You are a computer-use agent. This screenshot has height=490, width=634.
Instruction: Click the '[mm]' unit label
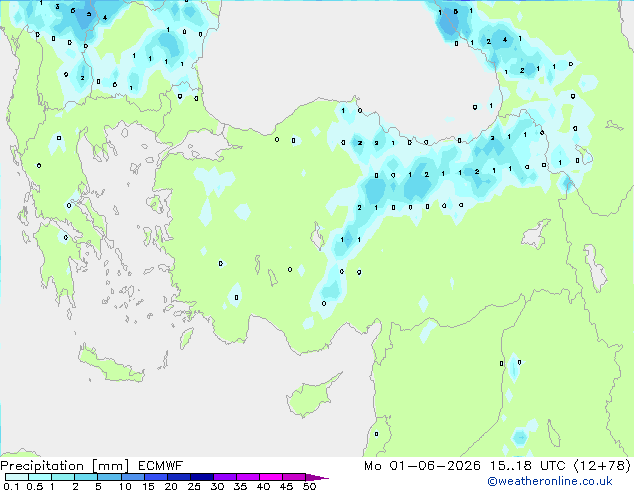coord(110,466)
